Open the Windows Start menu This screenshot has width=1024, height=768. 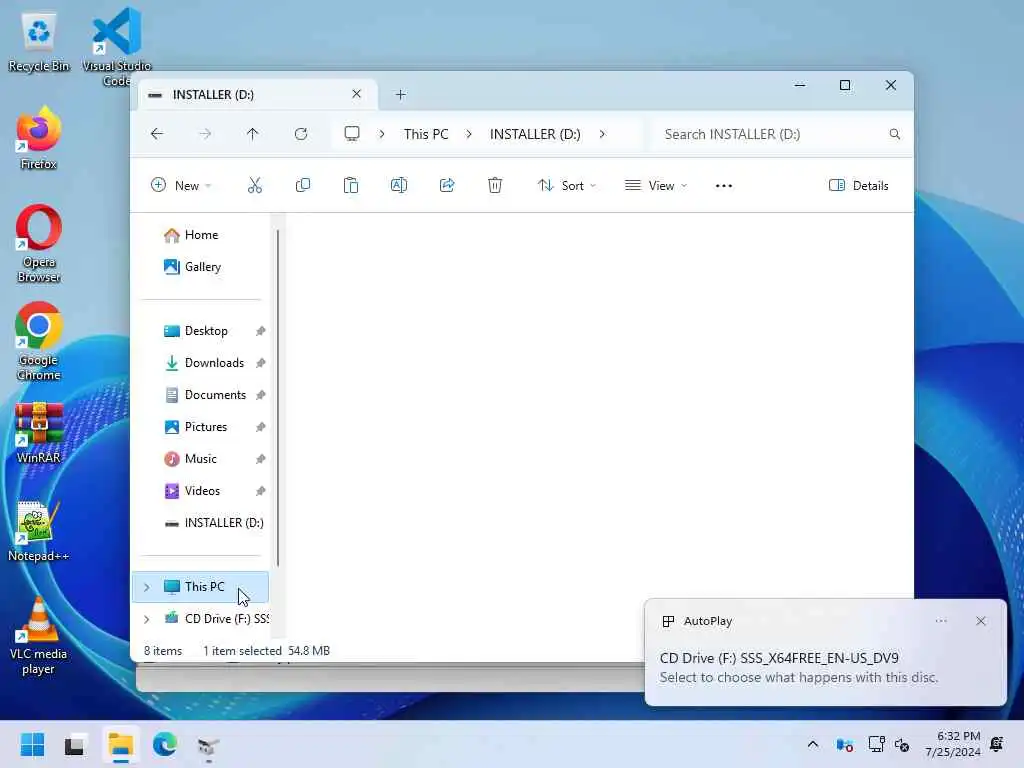click(32, 744)
